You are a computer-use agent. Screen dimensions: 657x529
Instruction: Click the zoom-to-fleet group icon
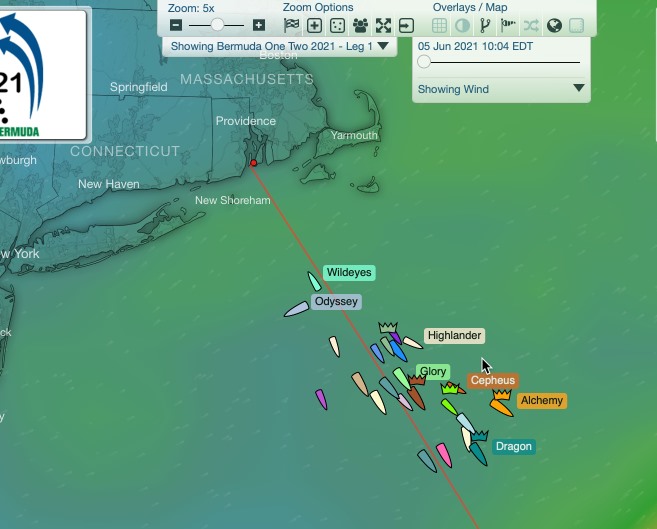360,25
